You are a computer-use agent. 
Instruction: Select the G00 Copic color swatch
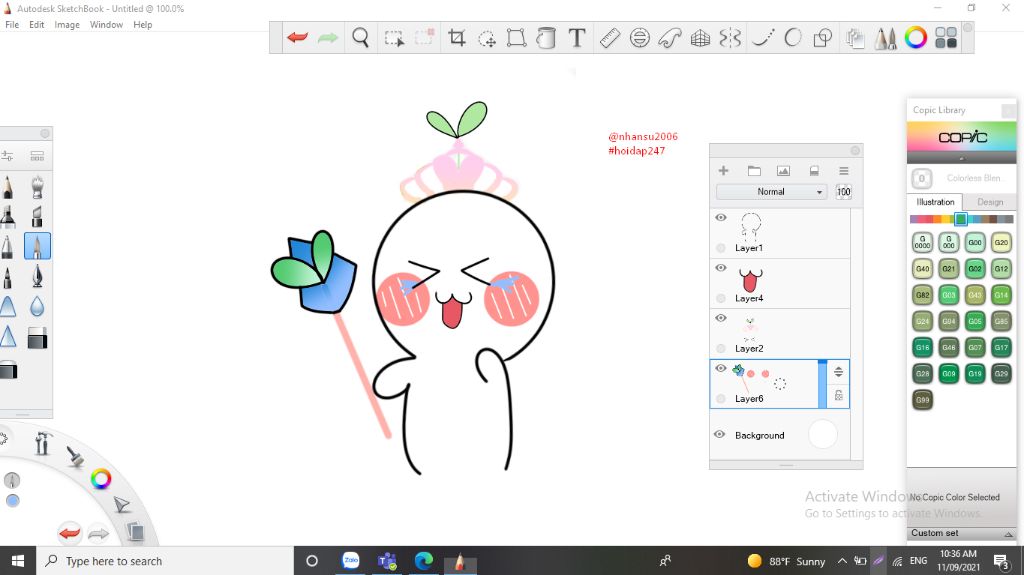tap(974, 242)
